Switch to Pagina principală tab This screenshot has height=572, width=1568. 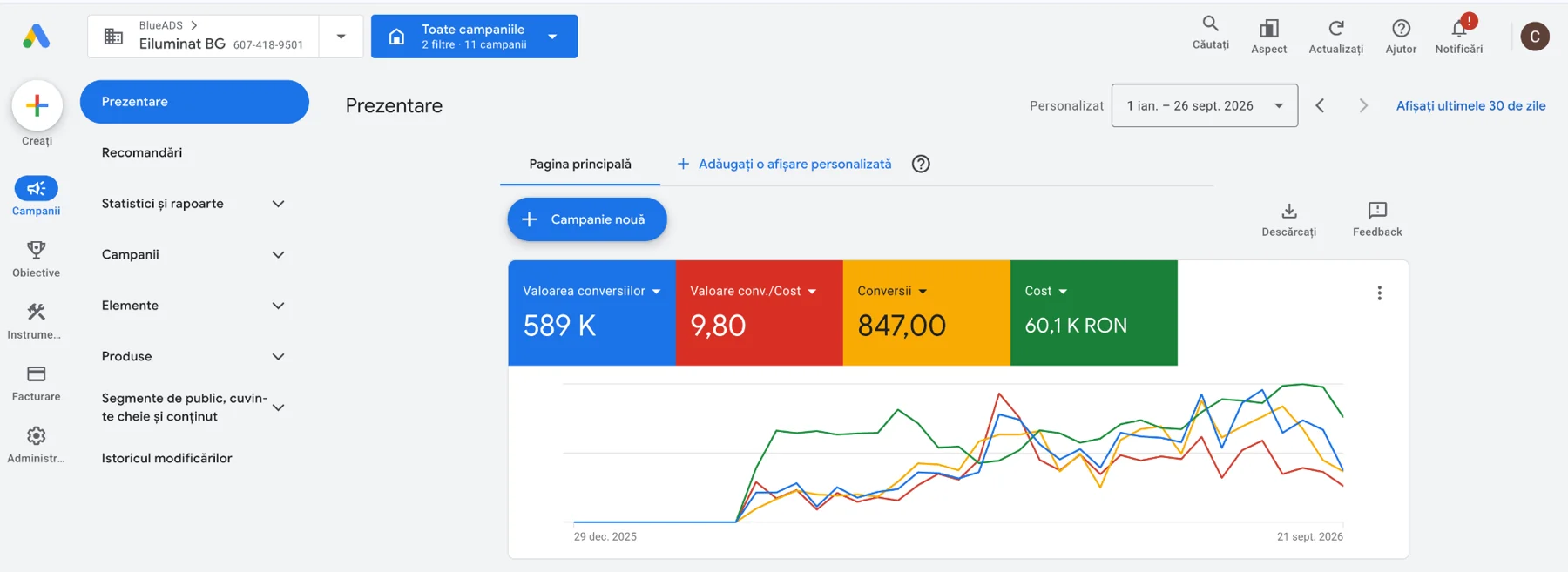point(580,164)
